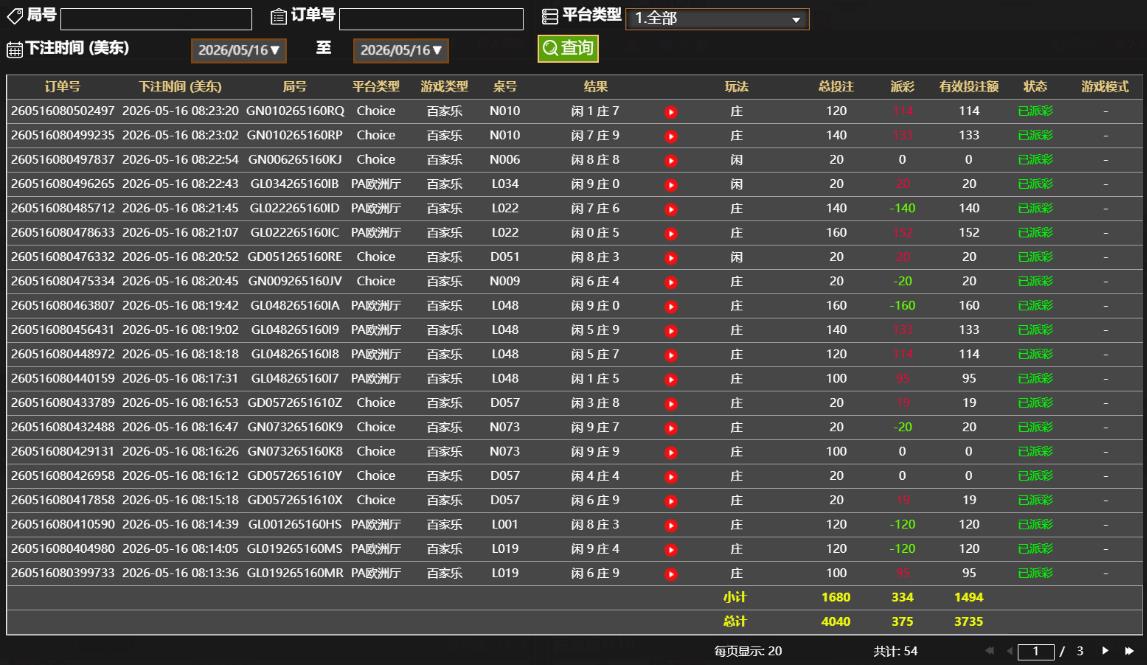Click the 状态 column header
This screenshot has height=665, width=1147.
pos(1035,86)
